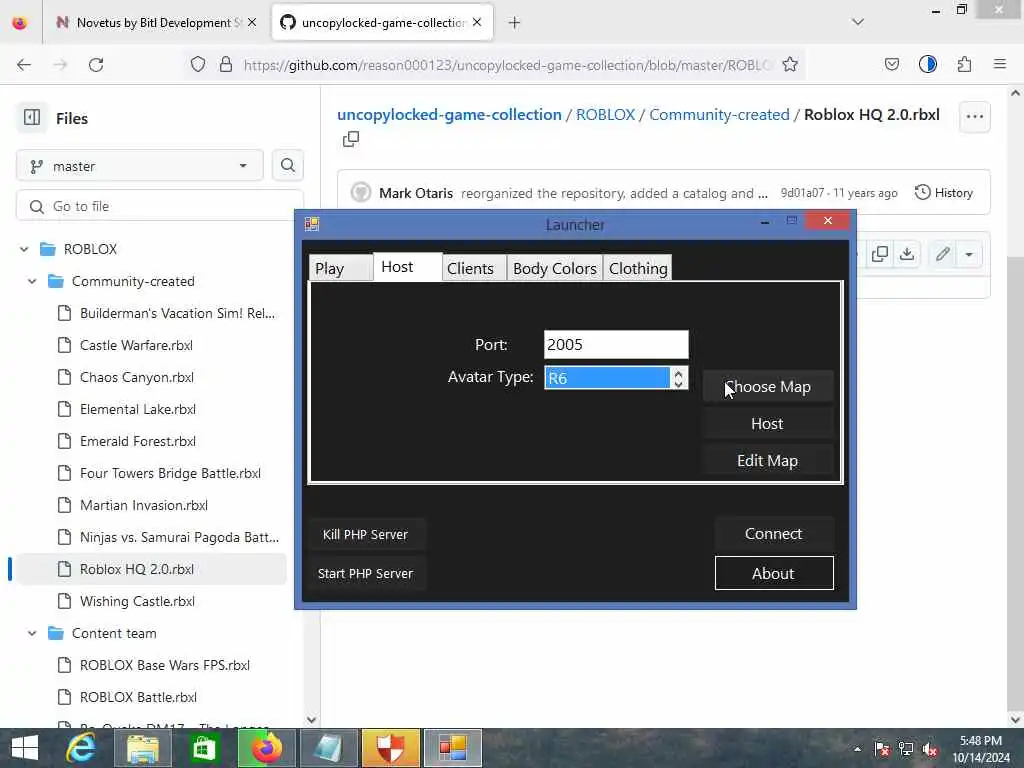Collapse the Content team folder chevron

pyautogui.click(x=32, y=633)
